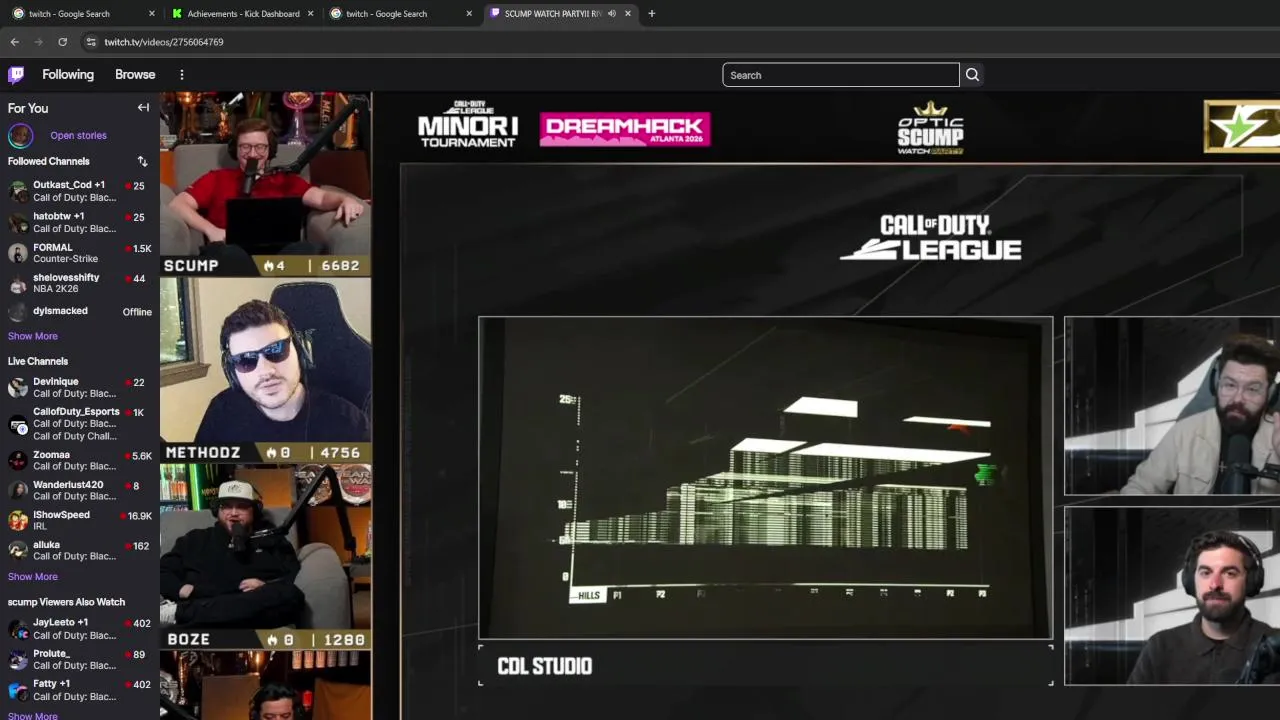This screenshot has height=720, width=1280.
Task: Open the more options dots menu
Action: 181,75
